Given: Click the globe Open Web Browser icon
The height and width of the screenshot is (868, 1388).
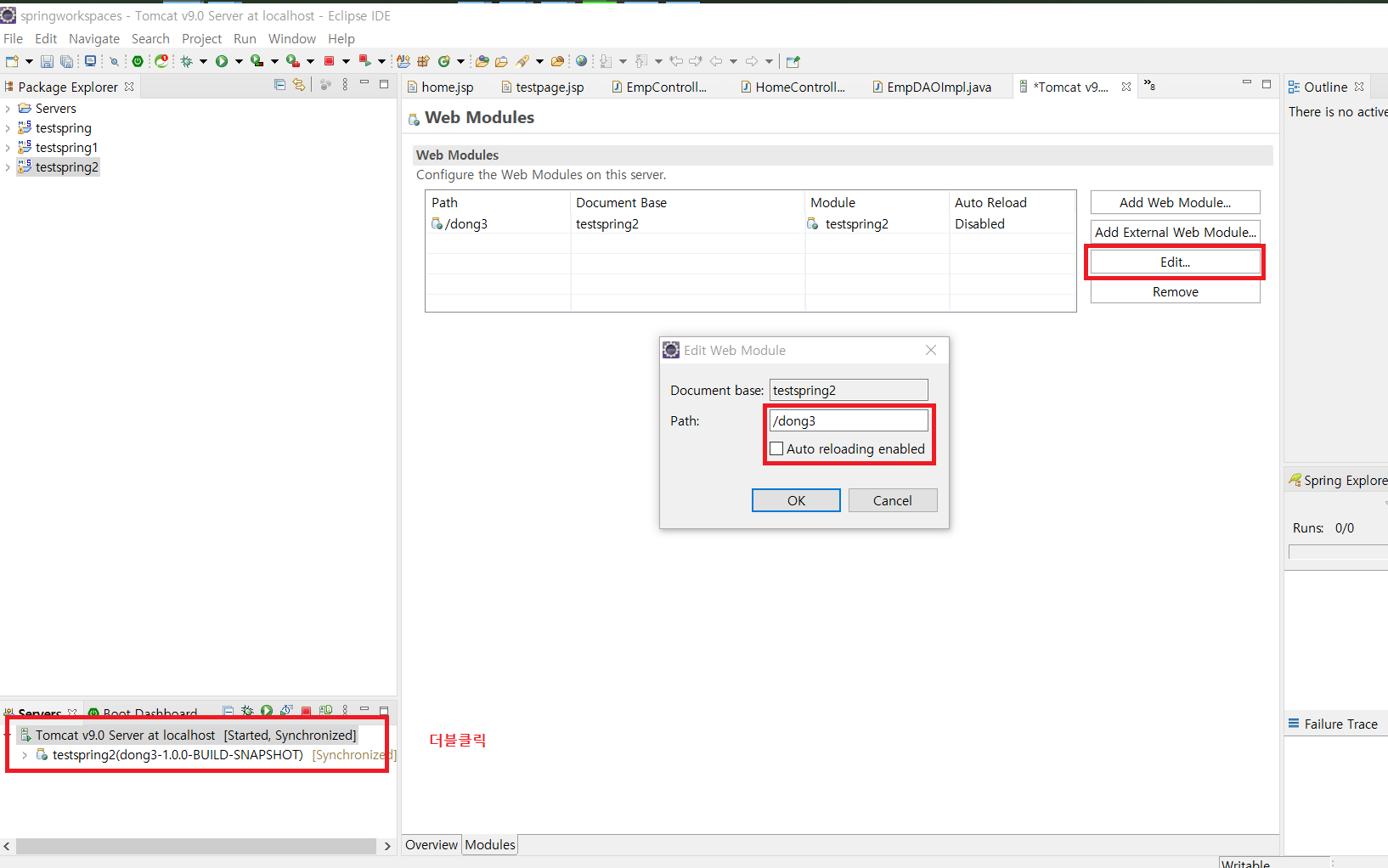Looking at the screenshot, I should (581, 61).
